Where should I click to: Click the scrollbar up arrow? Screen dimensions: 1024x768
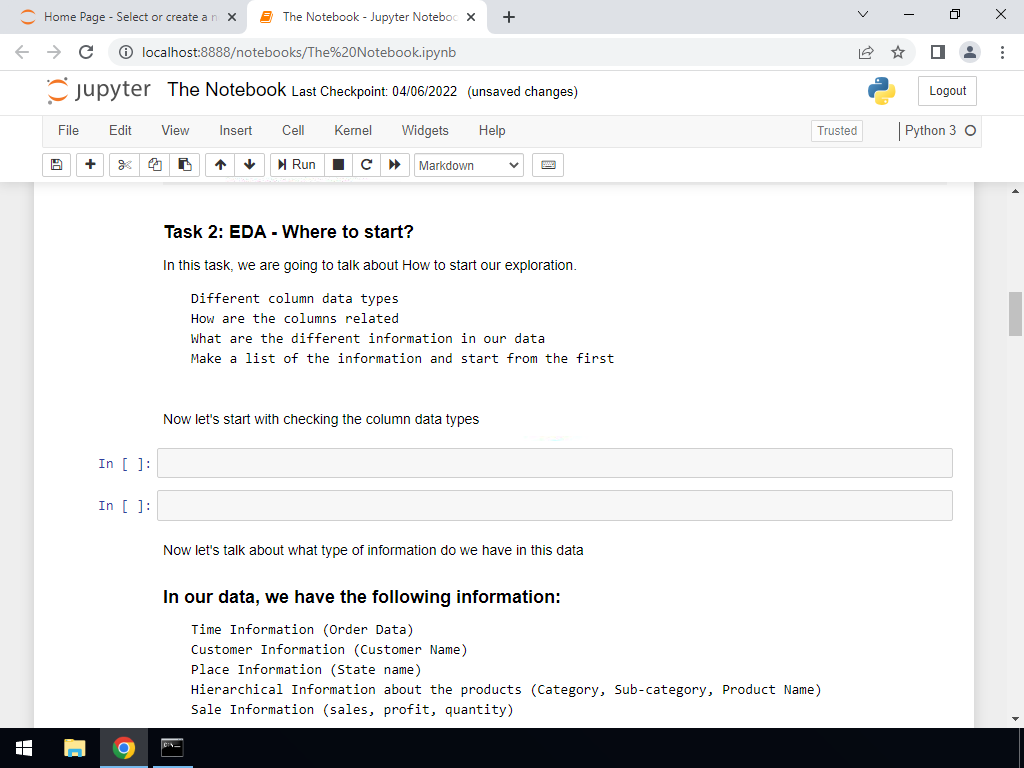[x=1016, y=191]
